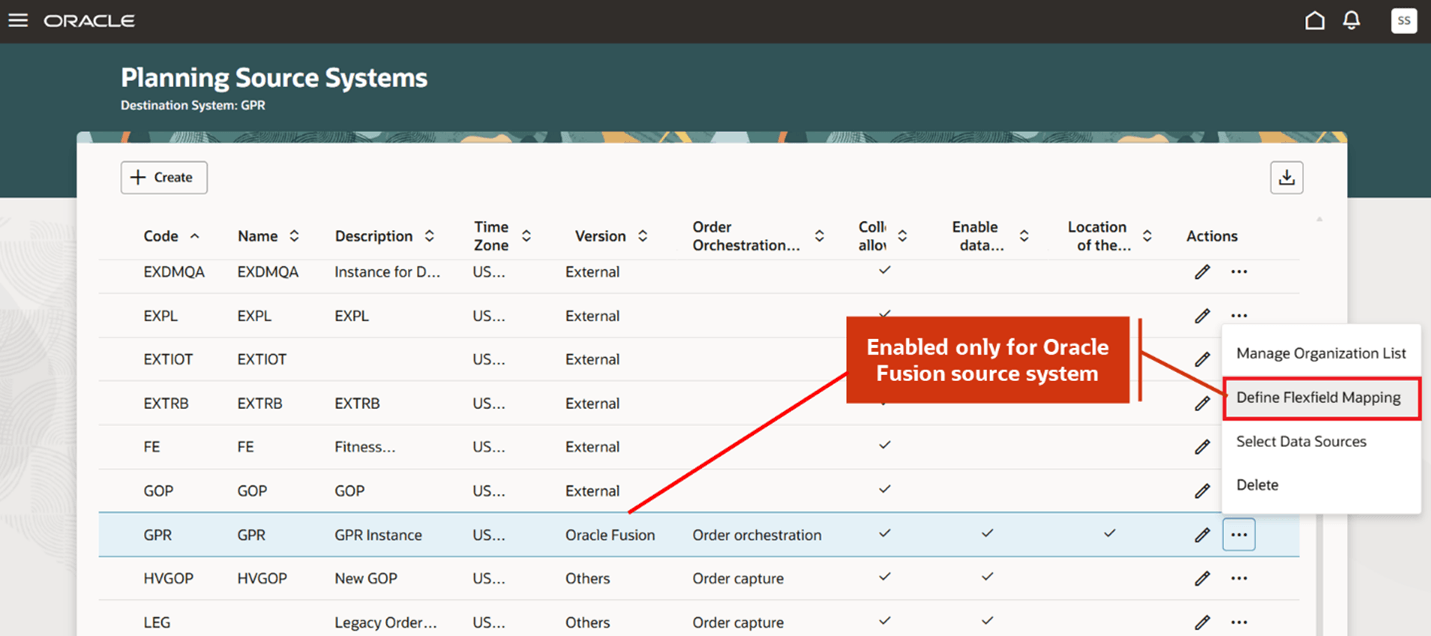Click the Instance for D description cell
The height and width of the screenshot is (636, 1431).
[x=387, y=272]
